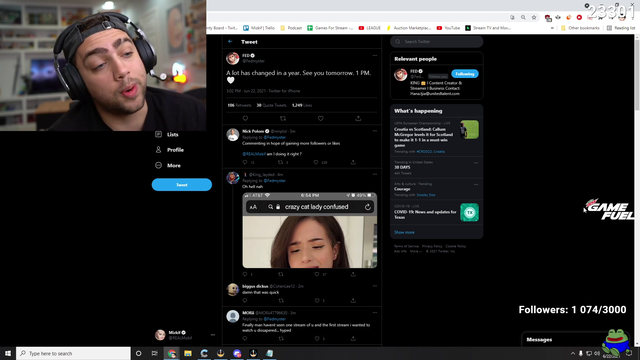
Task: Share the crazy cat lady image tweet
Action: (x=353, y=274)
